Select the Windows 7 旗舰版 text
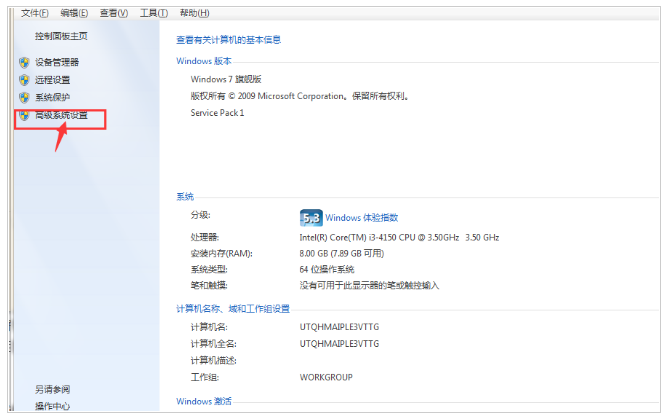This screenshot has height=416, width=664. click(x=226, y=79)
